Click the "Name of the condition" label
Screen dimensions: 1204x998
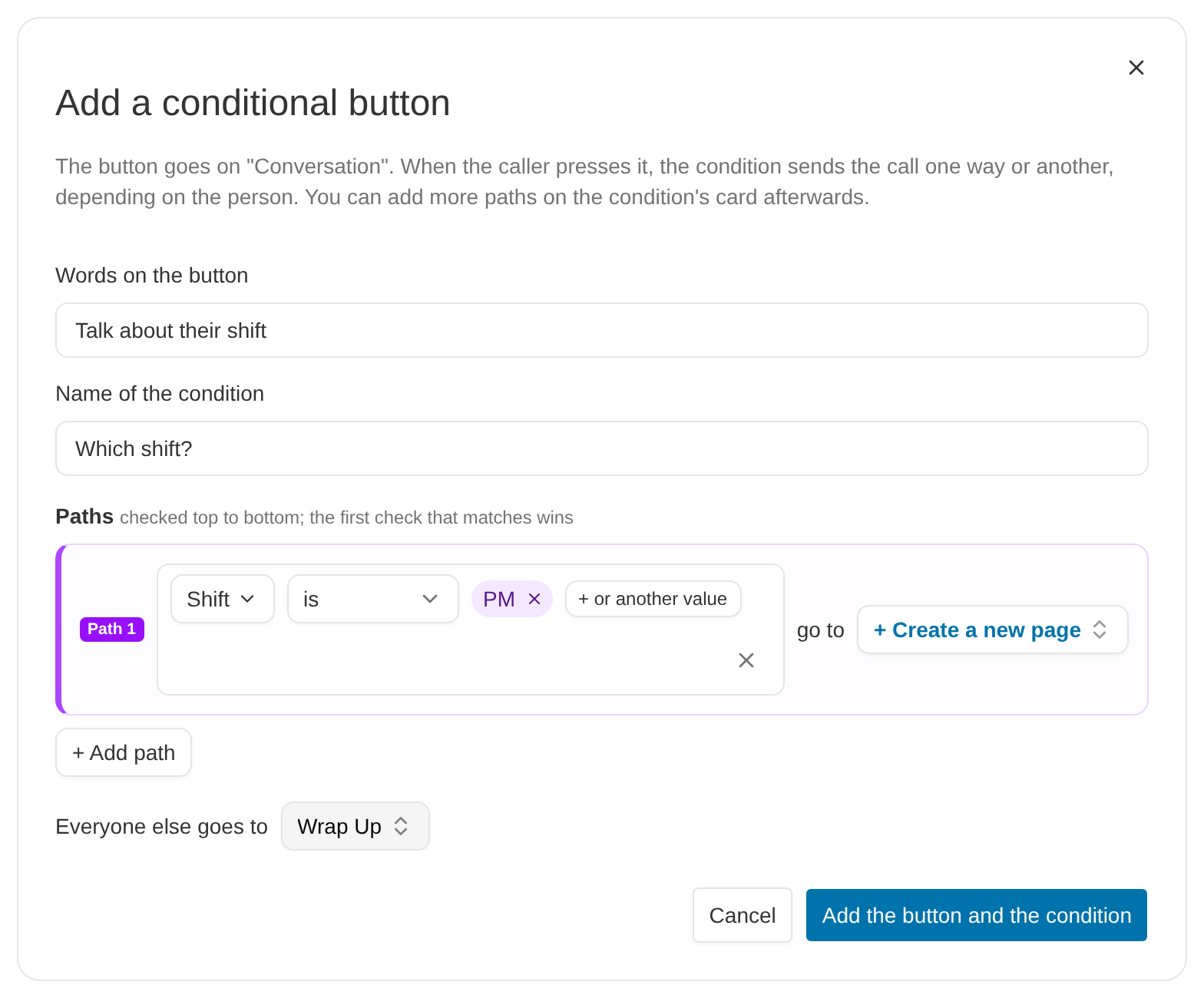point(160,394)
